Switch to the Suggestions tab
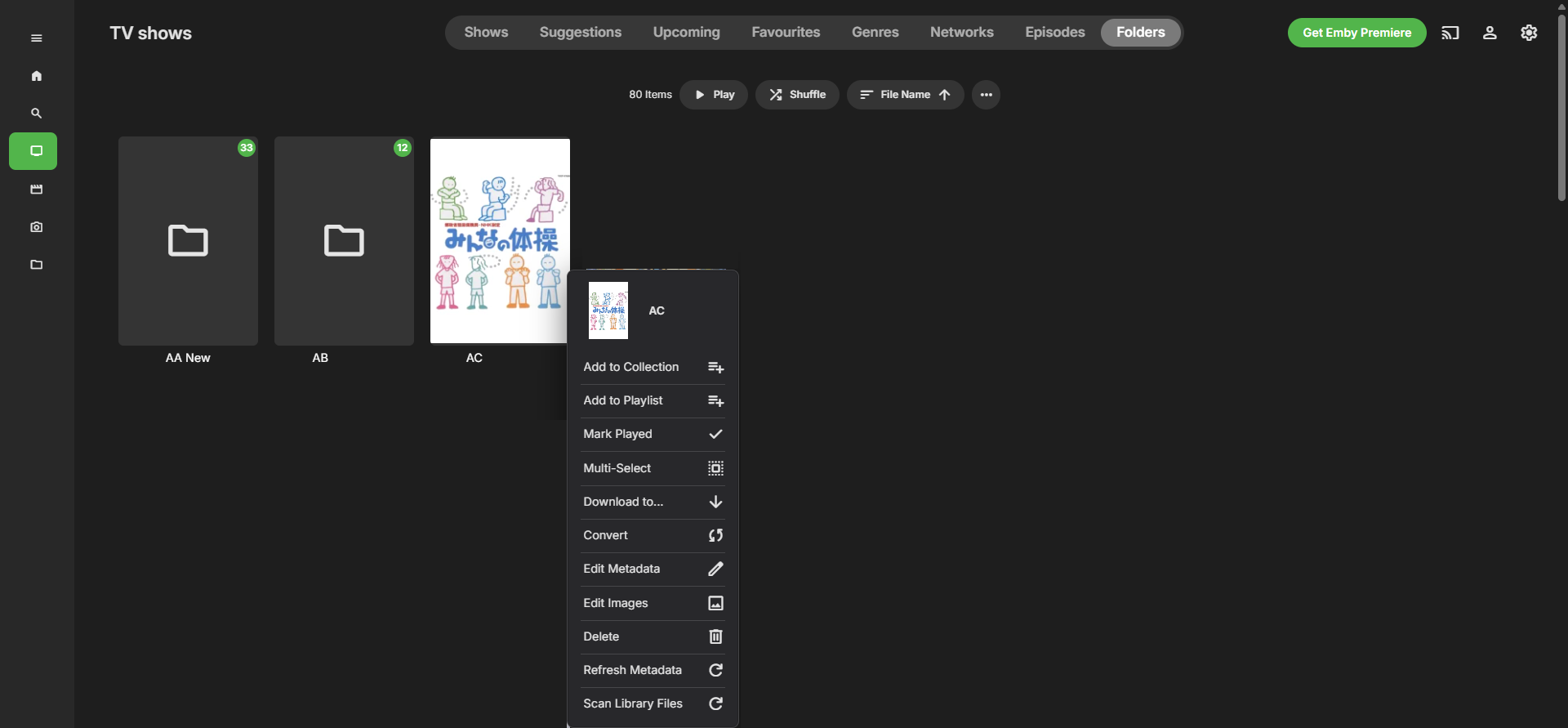 581,33
